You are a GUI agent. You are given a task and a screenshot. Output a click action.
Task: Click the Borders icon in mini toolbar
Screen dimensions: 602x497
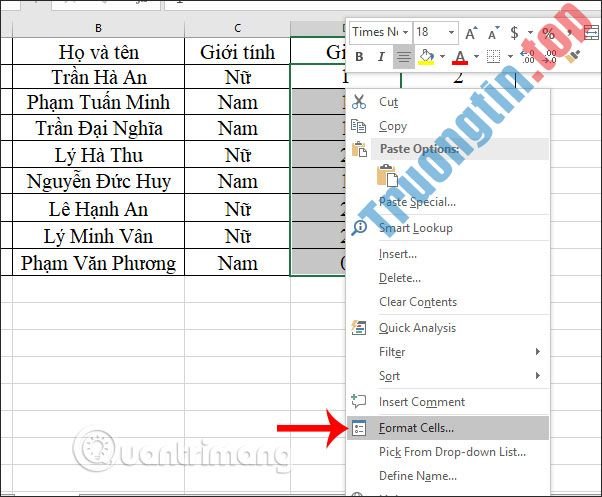click(494, 57)
